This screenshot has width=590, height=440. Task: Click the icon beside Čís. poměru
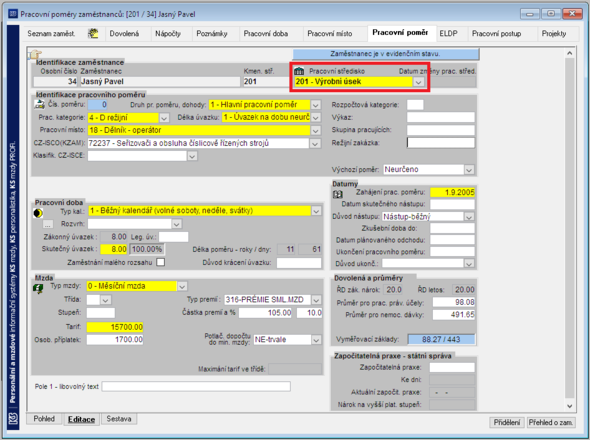39,104
